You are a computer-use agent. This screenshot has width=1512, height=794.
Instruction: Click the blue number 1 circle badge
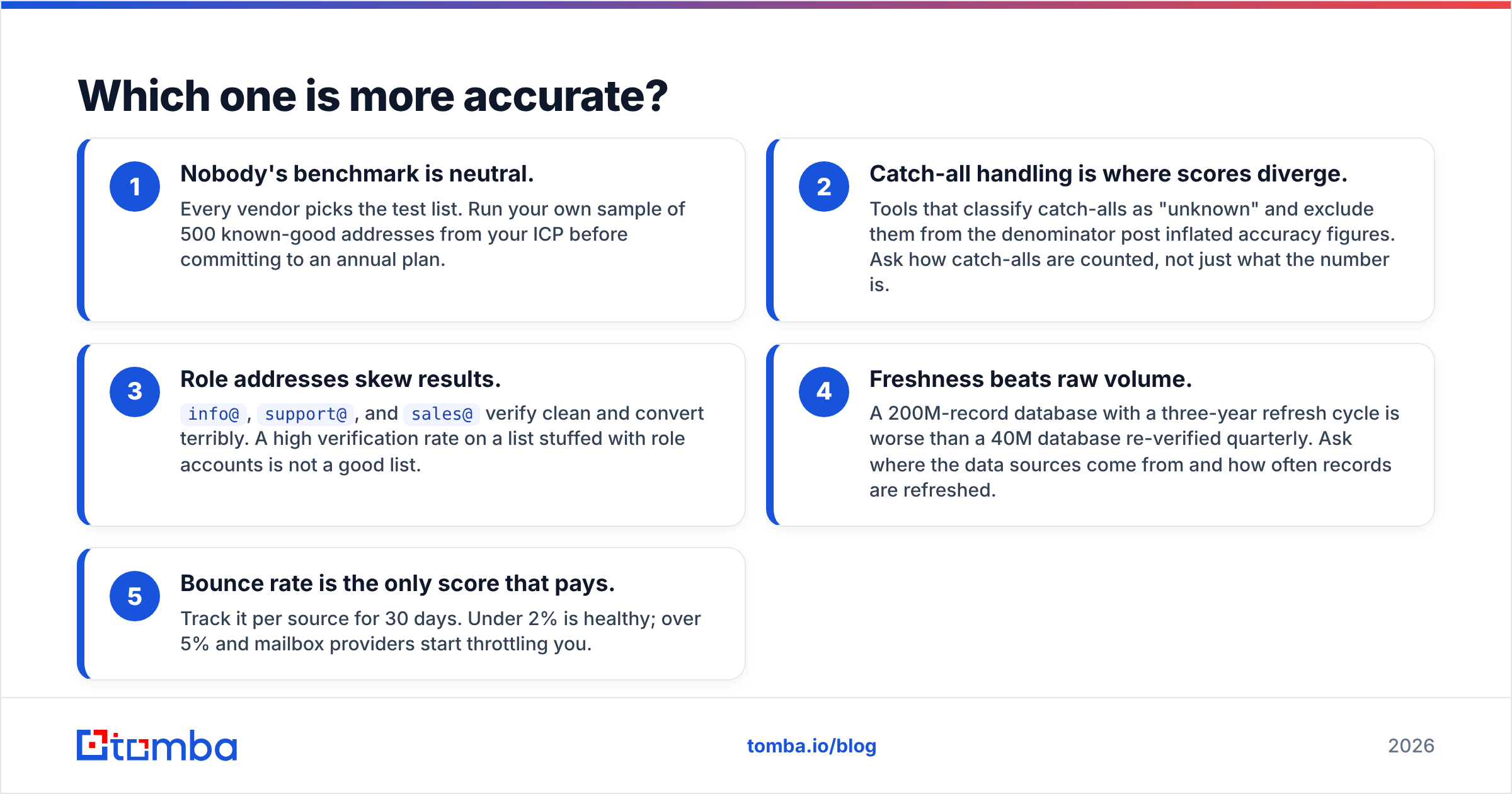135,187
